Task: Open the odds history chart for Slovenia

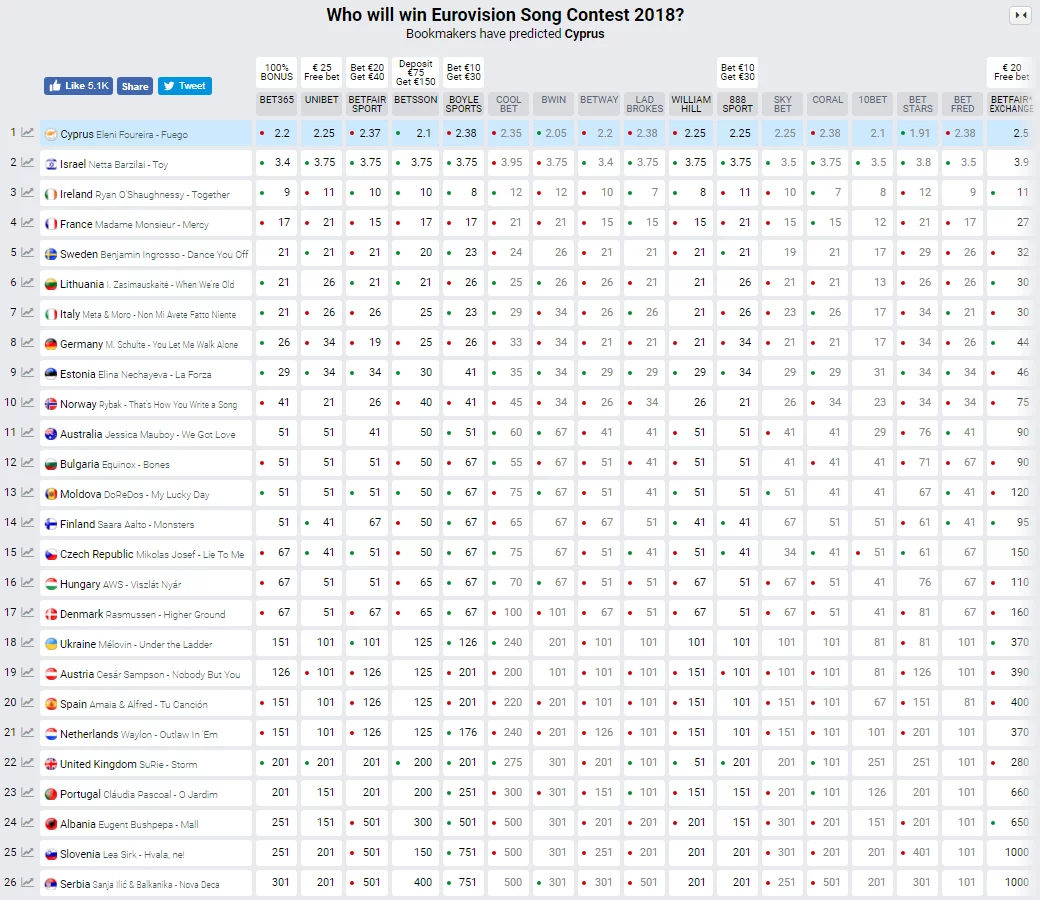Action: point(27,852)
